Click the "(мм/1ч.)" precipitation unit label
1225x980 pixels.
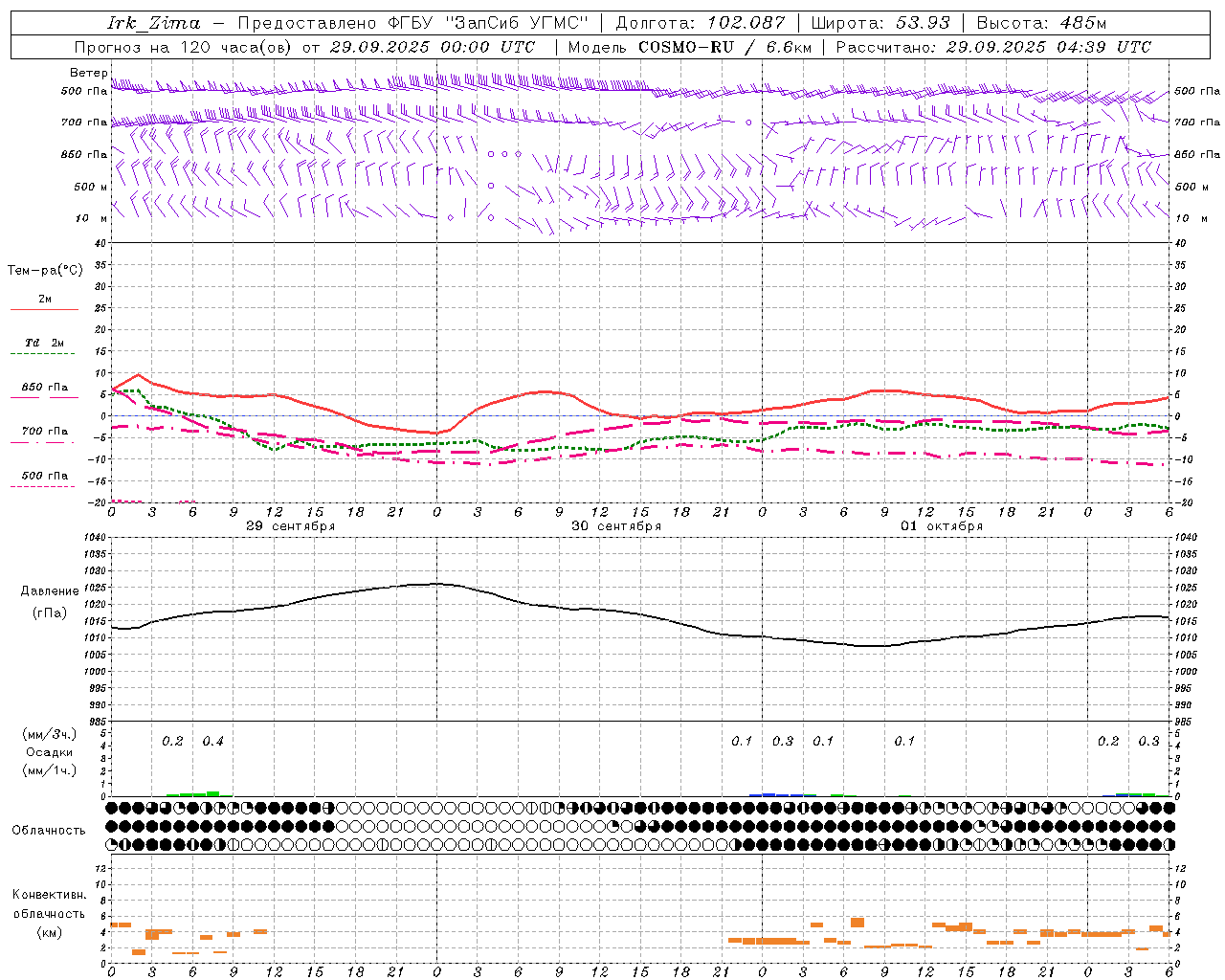pyautogui.click(x=50, y=770)
